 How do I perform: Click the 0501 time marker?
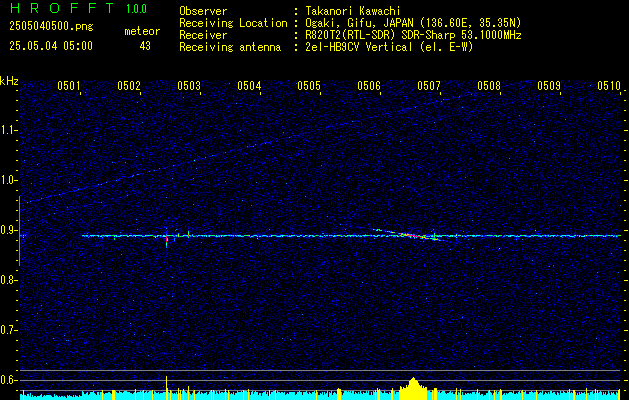(69, 86)
